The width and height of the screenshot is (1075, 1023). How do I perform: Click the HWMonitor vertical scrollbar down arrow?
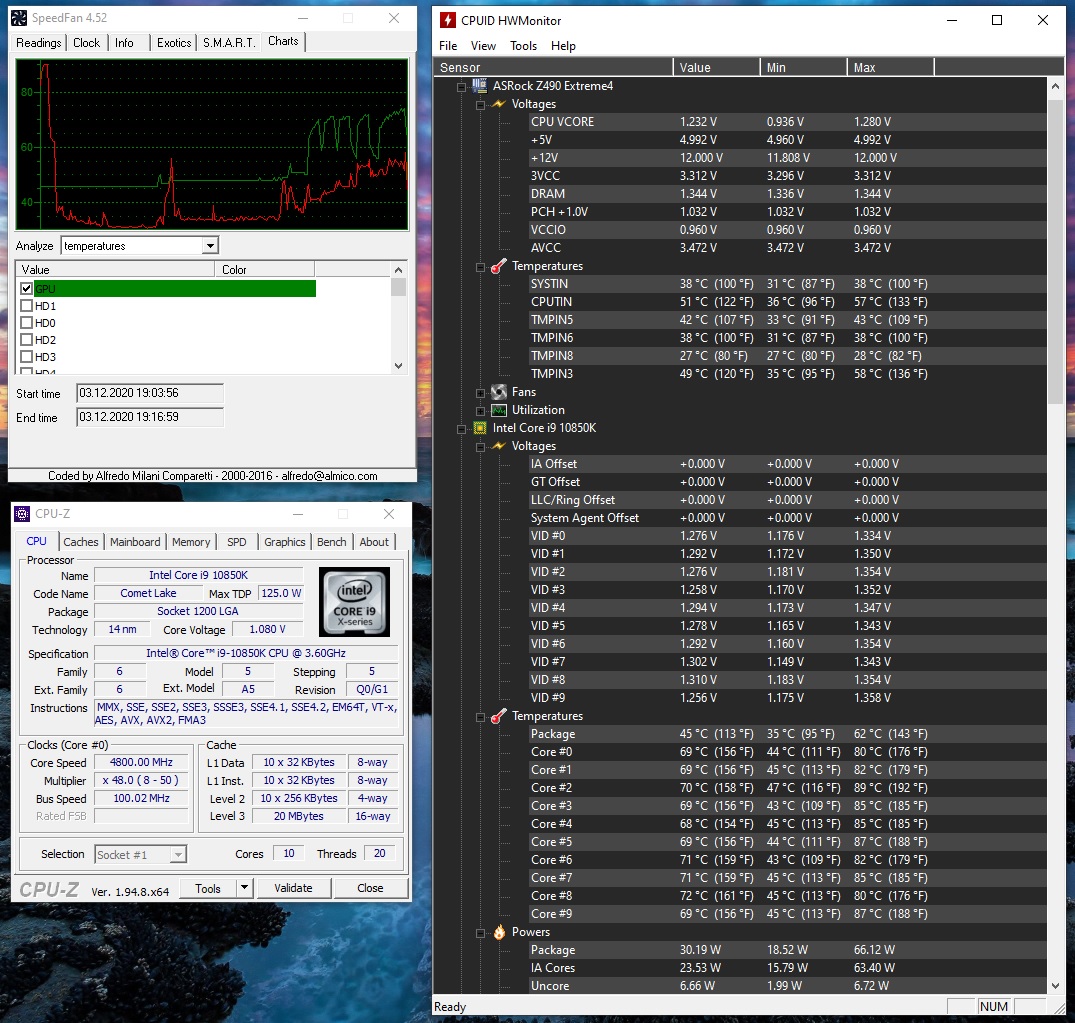tap(1055, 985)
